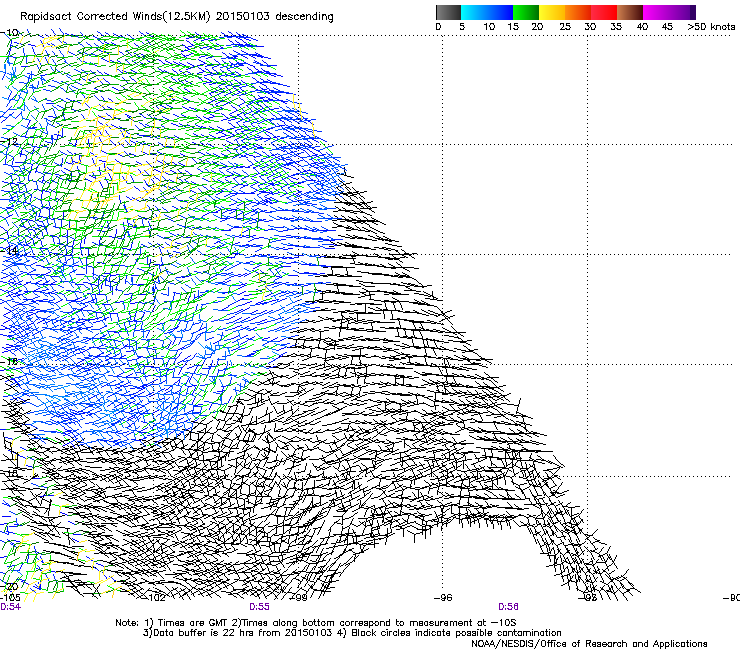740x650 pixels.
Task: Click the 'NOAA/NESDIS/Office of Research and Applications' credit
Action: click(x=589, y=644)
